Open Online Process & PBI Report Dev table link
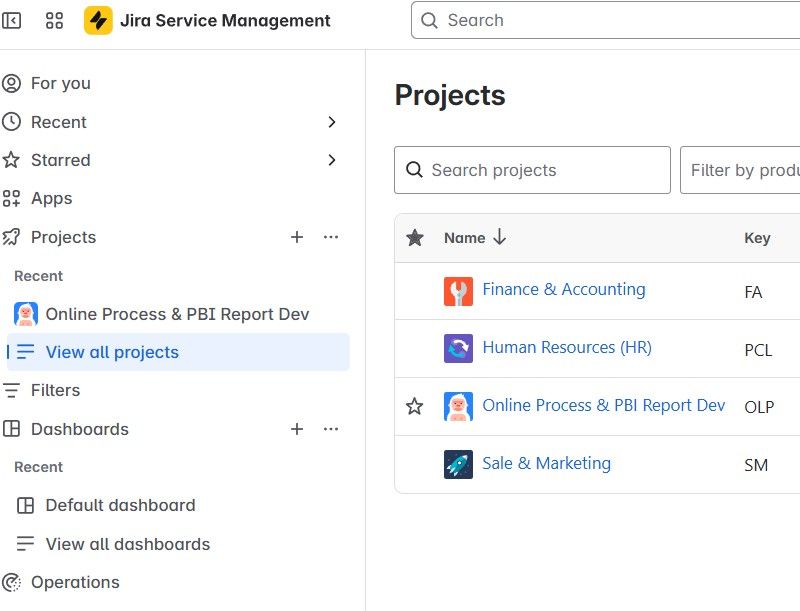 [604, 405]
